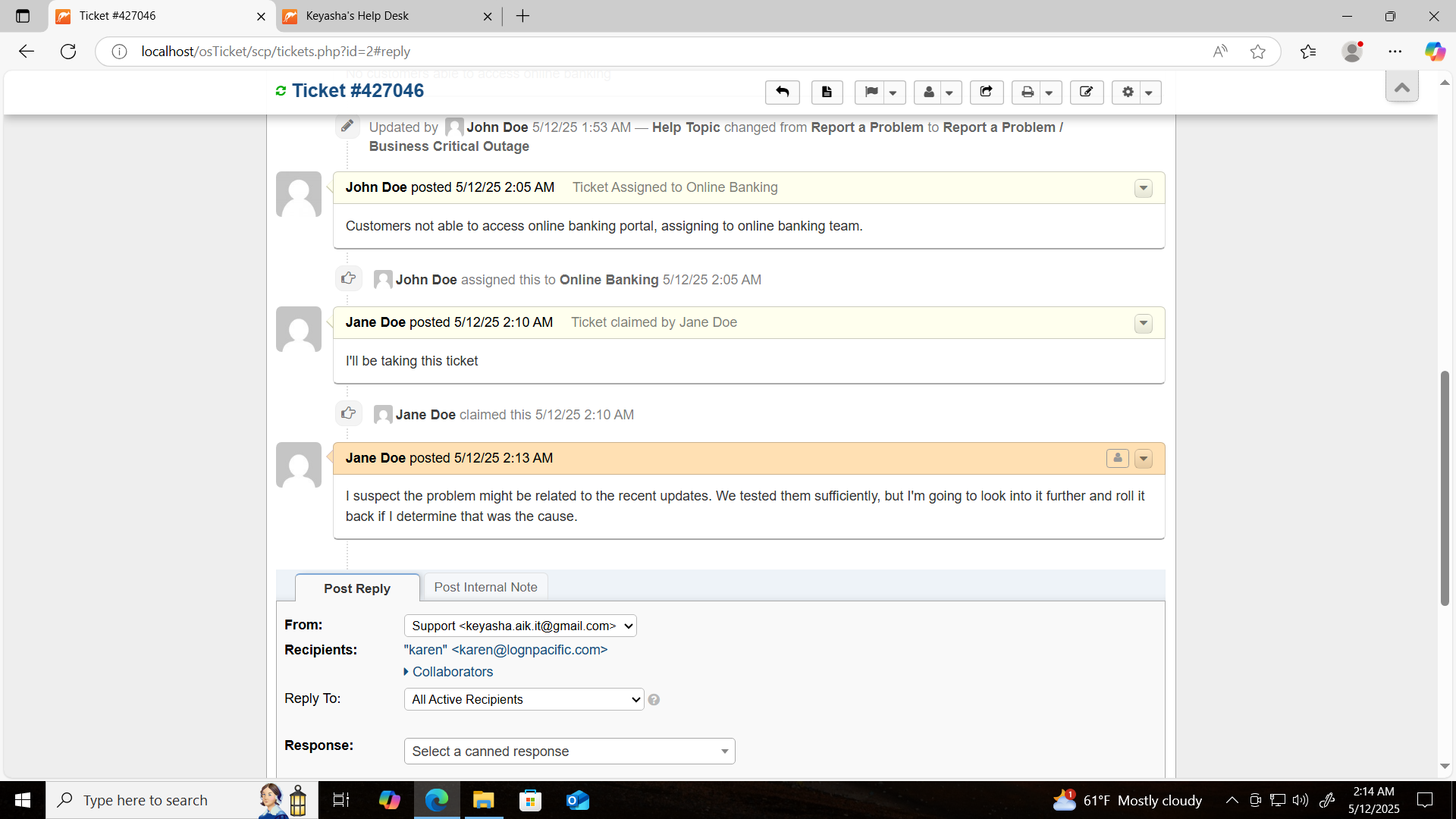Open the Reply To recipients dropdown

click(x=523, y=699)
